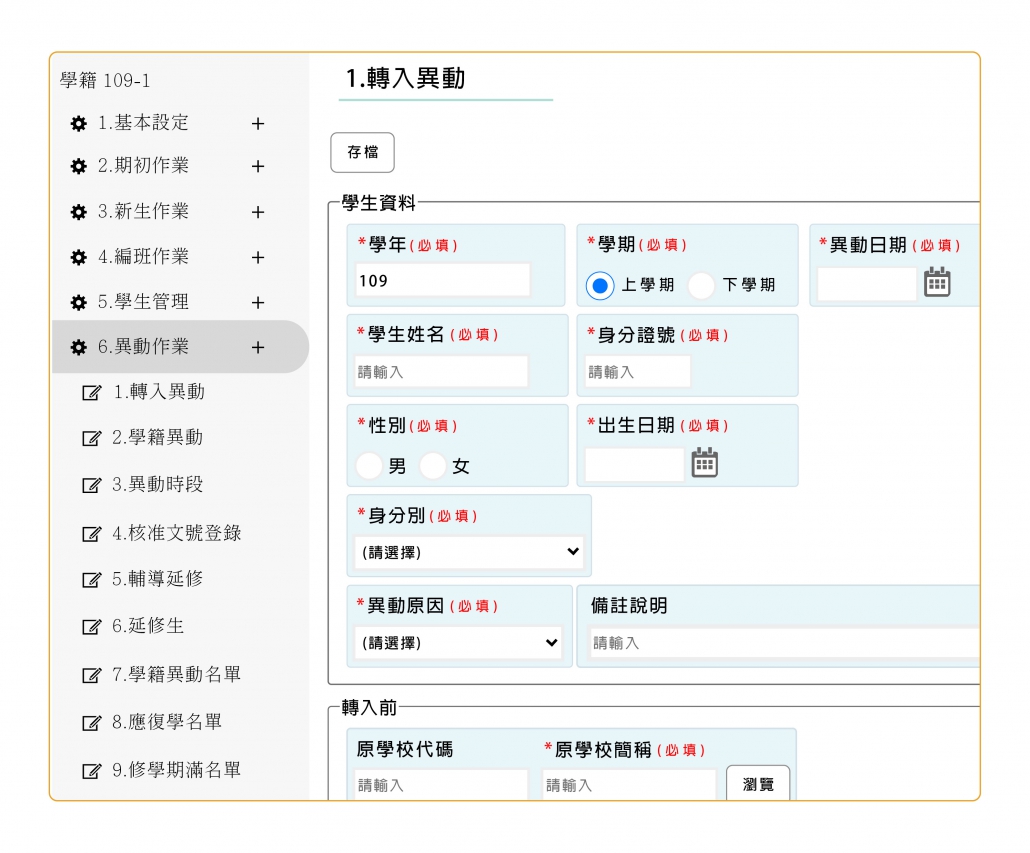This screenshot has width=1030, height=853.
Task: Click the 學年 field containing 109
Action: (443, 281)
